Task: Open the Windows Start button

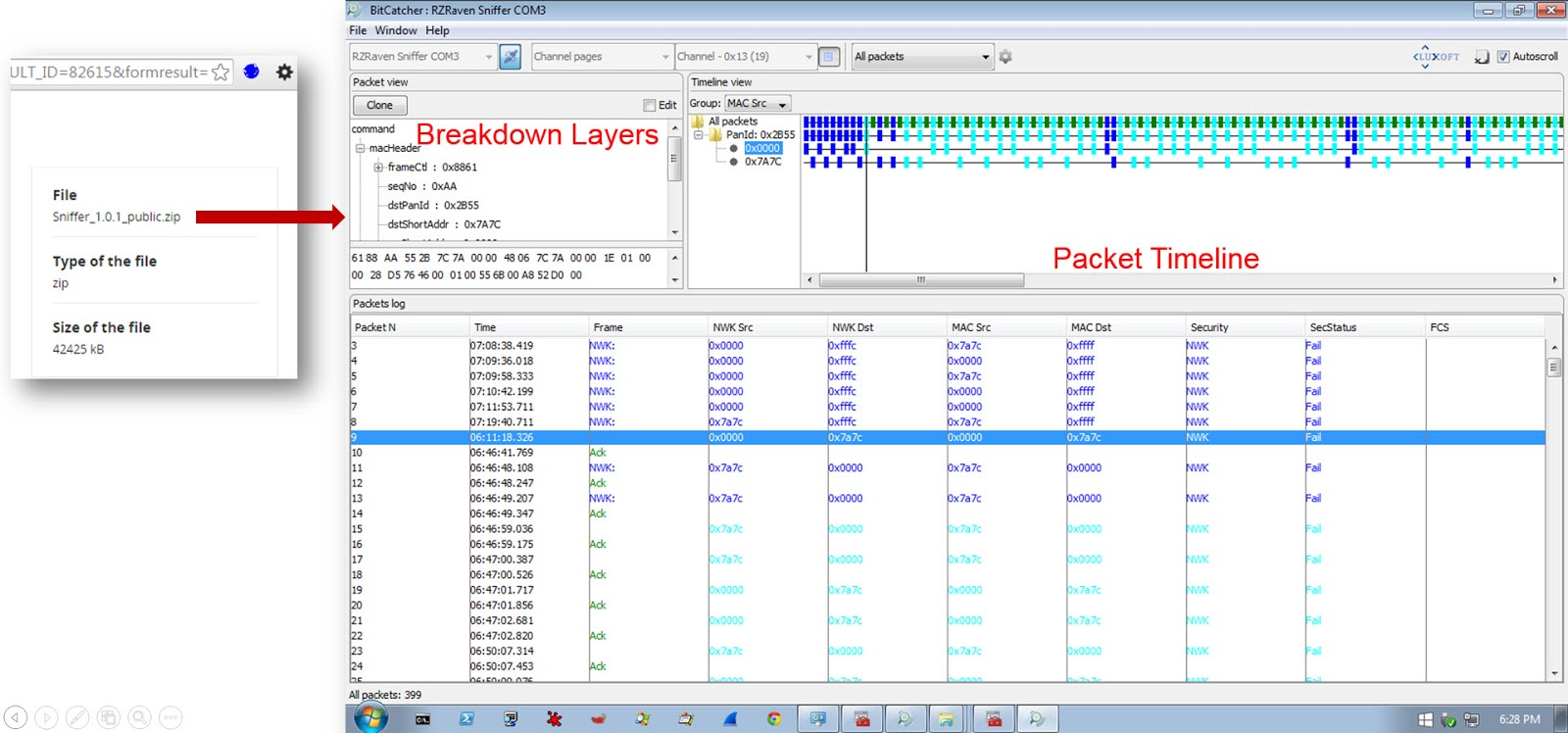Action: (x=370, y=718)
